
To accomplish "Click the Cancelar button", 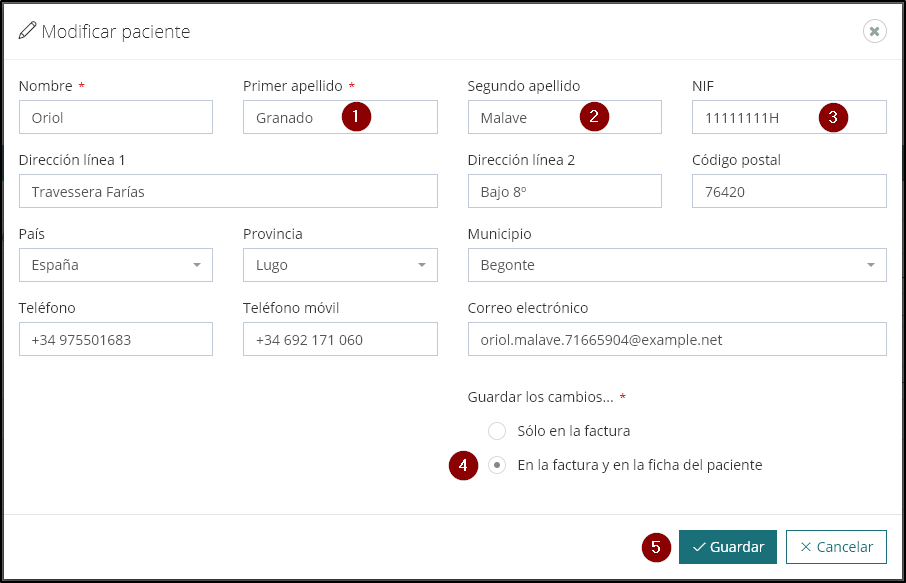I will [836, 547].
